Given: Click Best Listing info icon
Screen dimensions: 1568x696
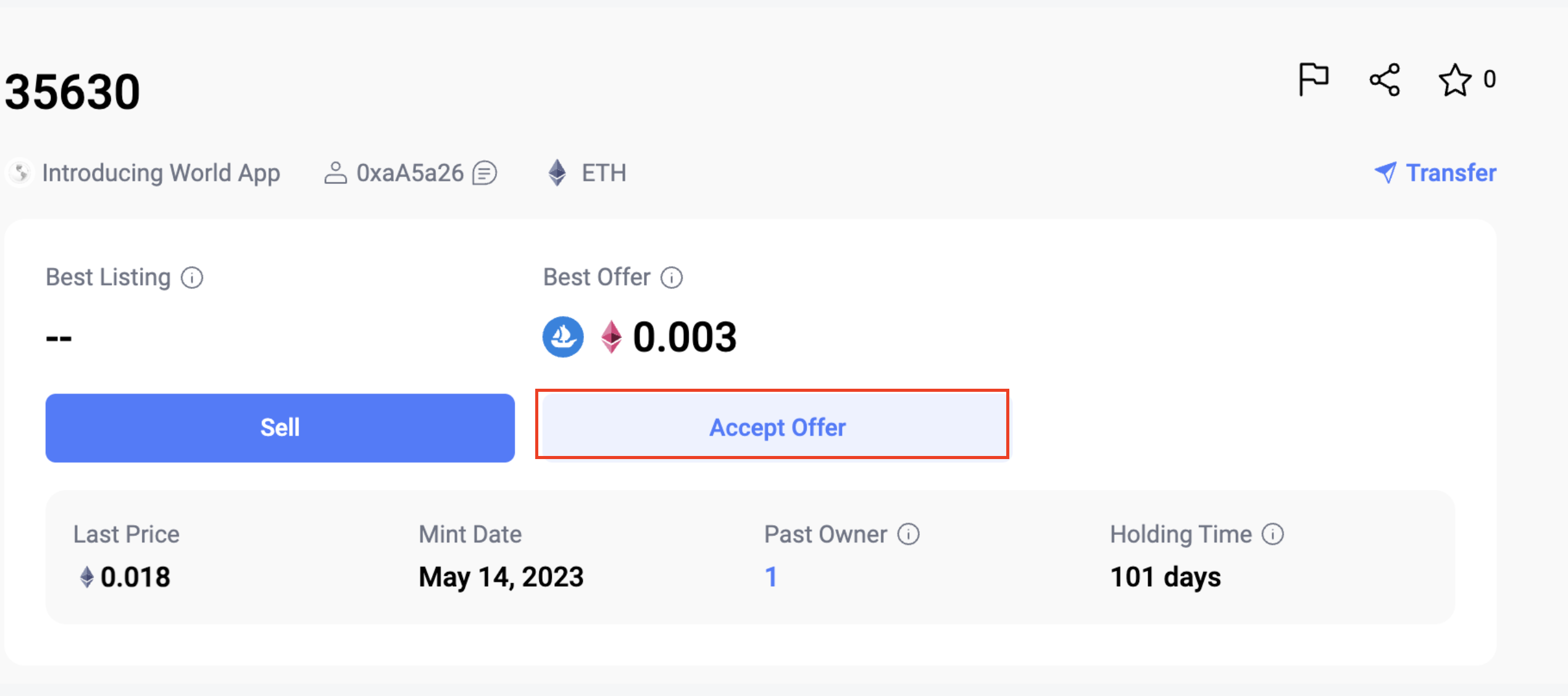Looking at the screenshot, I should 192,278.
